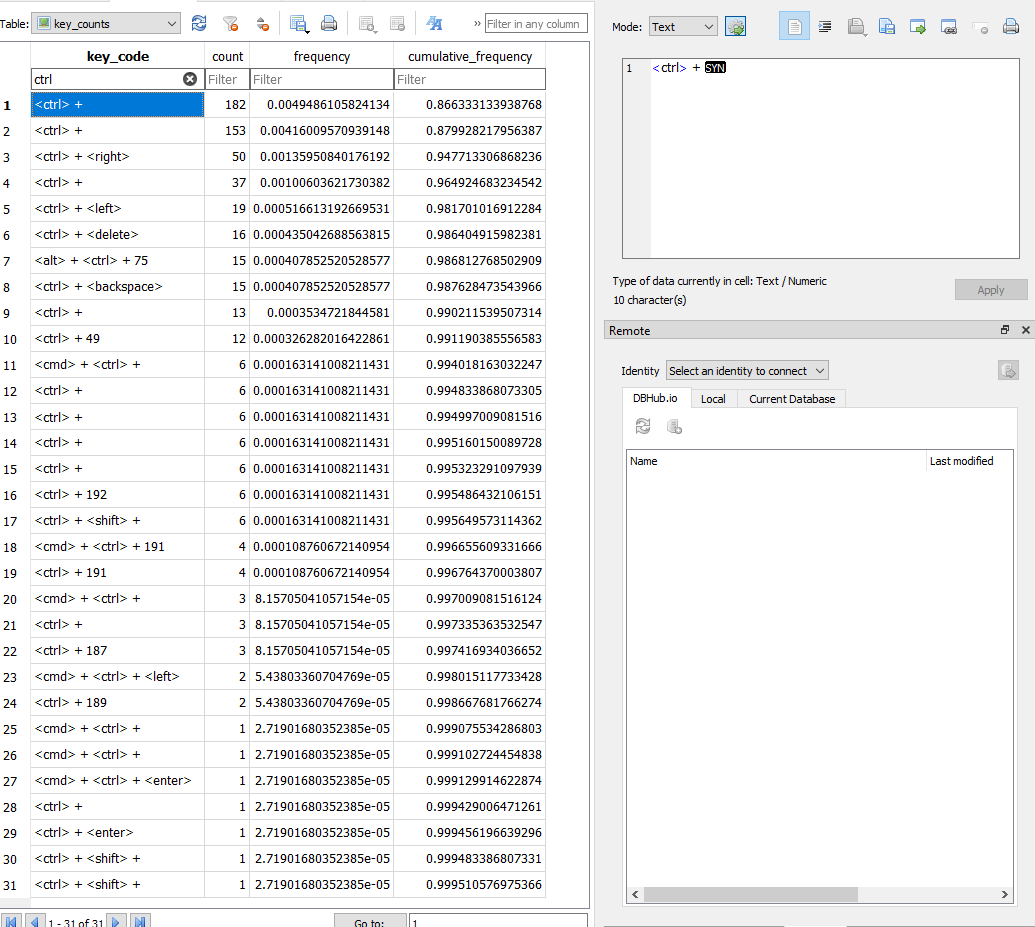Click the Apply button in cell editor
Image resolution: width=1035 pixels, height=927 pixels.
coord(990,290)
